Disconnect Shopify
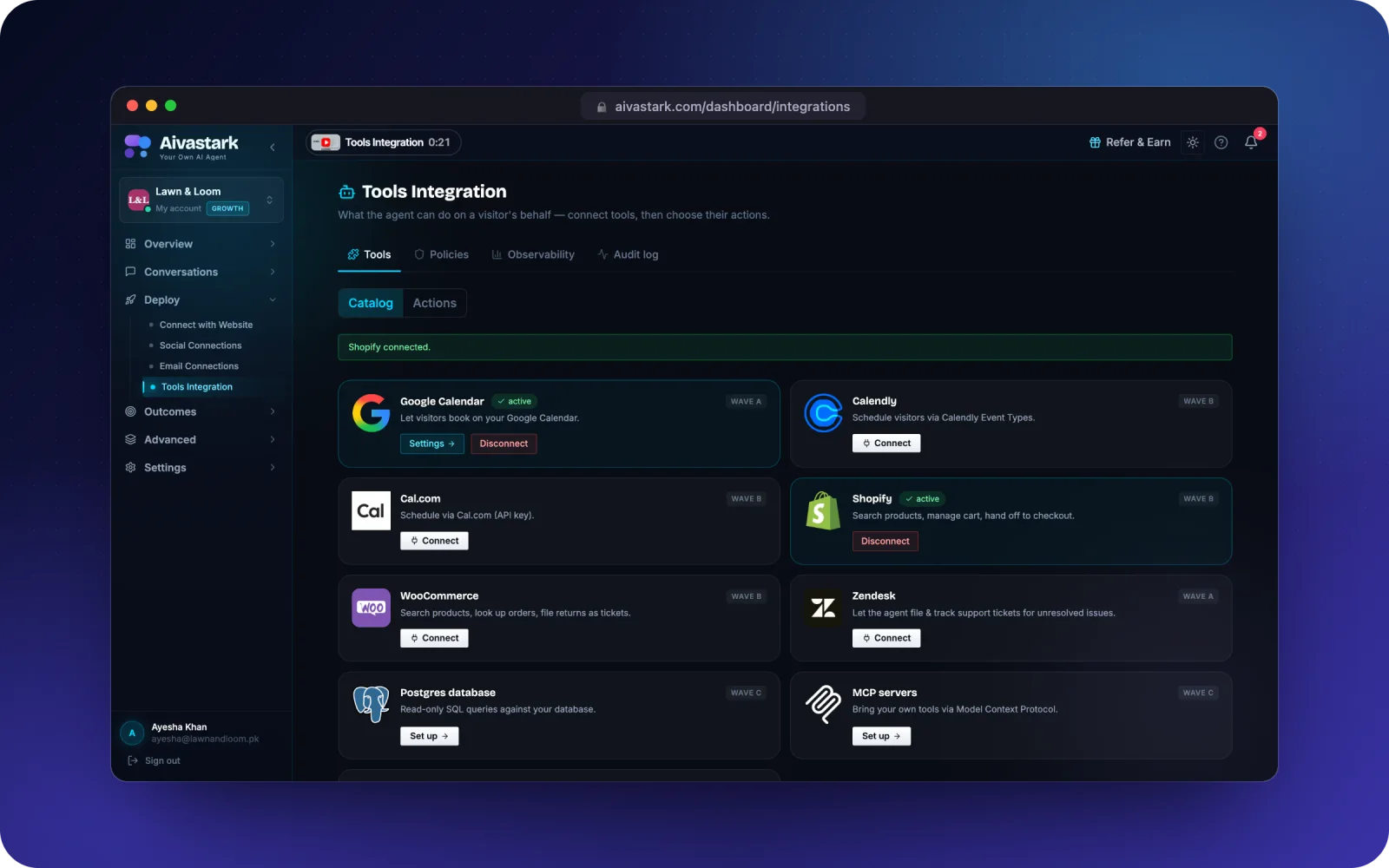The height and width of the screenshot is (868, 1389). tap(885, 541)
